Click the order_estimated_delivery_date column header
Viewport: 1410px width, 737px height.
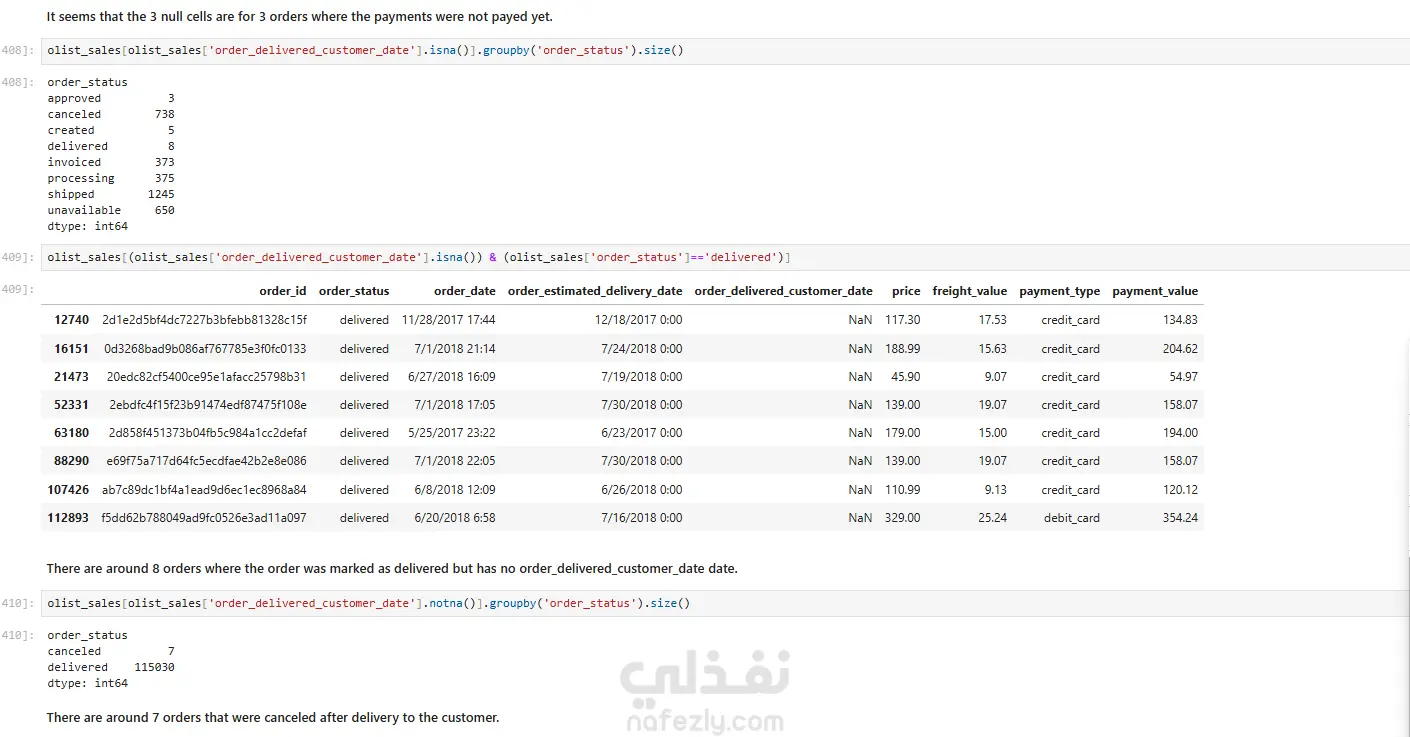[x=595, y=291]
